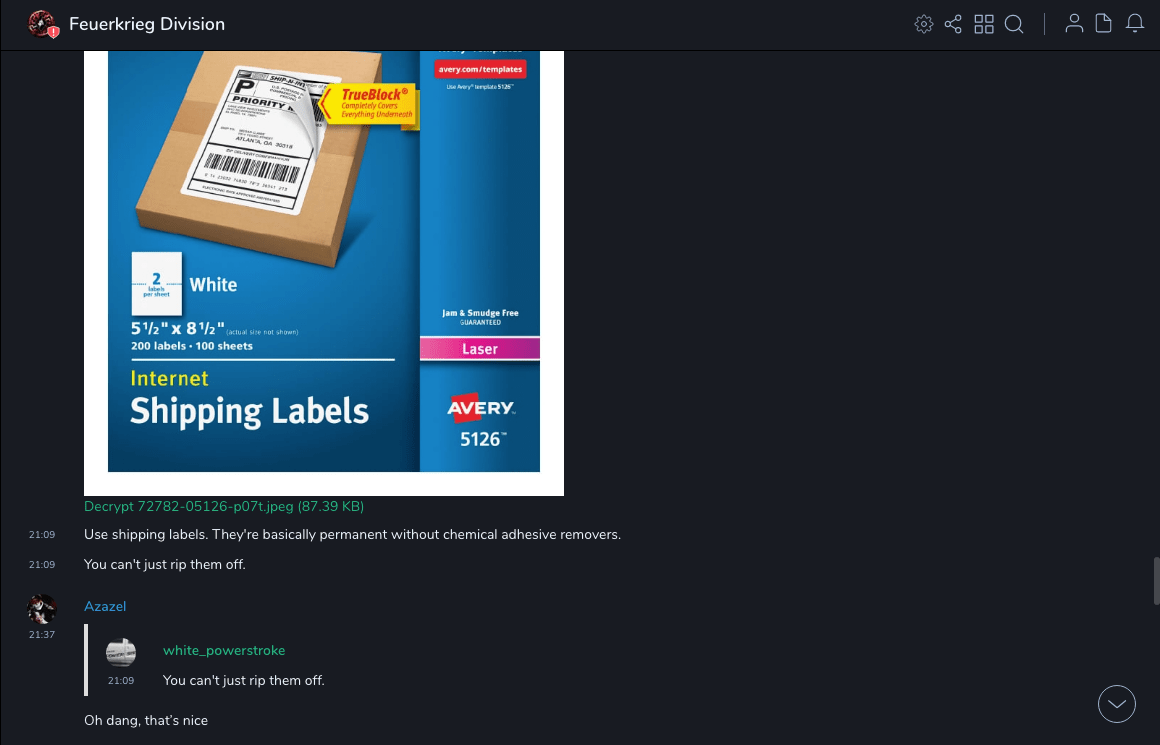Click the share room icon
Screen dimensions: 1160x745
(x=953, y=24)
